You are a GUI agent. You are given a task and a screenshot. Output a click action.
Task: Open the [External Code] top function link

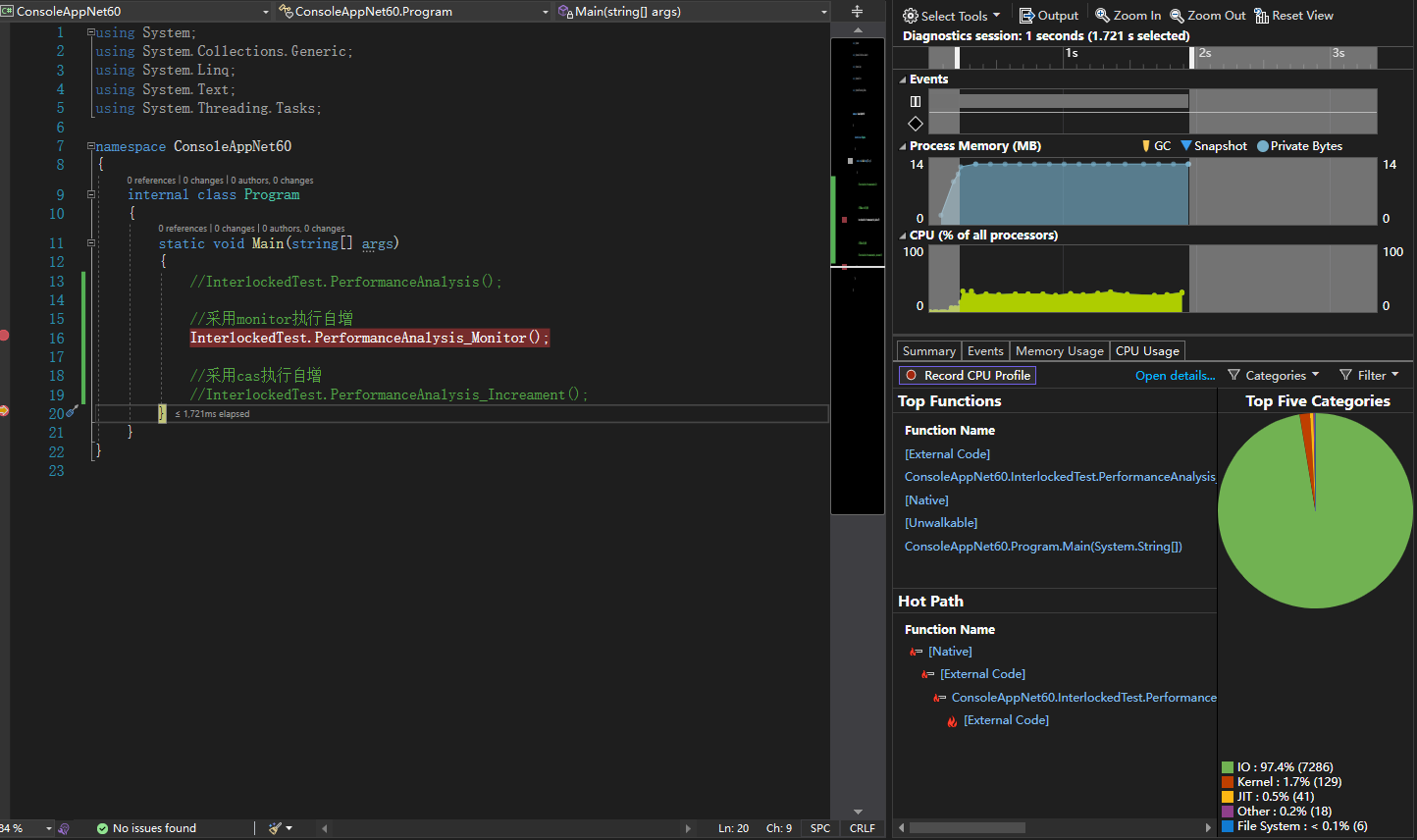(947, 454)
